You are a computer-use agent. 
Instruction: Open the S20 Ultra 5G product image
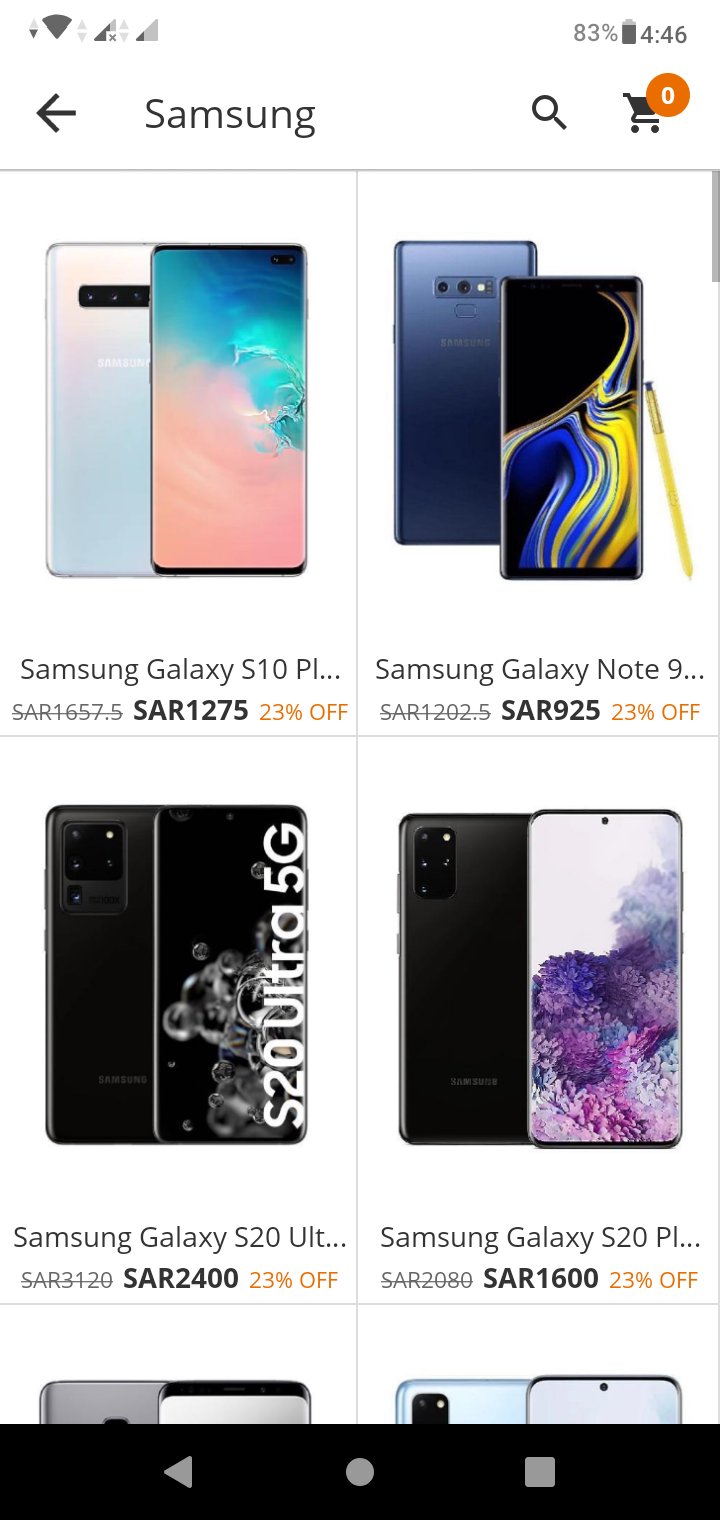pyautogui.click(x=177, y=974)
